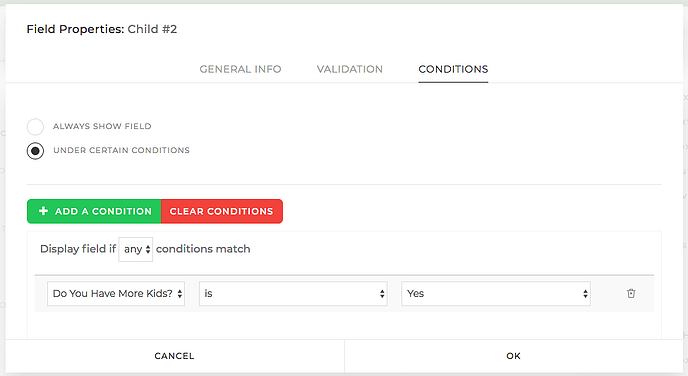Click the arrows on the Yes dropdown
The image size is (688, 376).
(x=585, y=294)
